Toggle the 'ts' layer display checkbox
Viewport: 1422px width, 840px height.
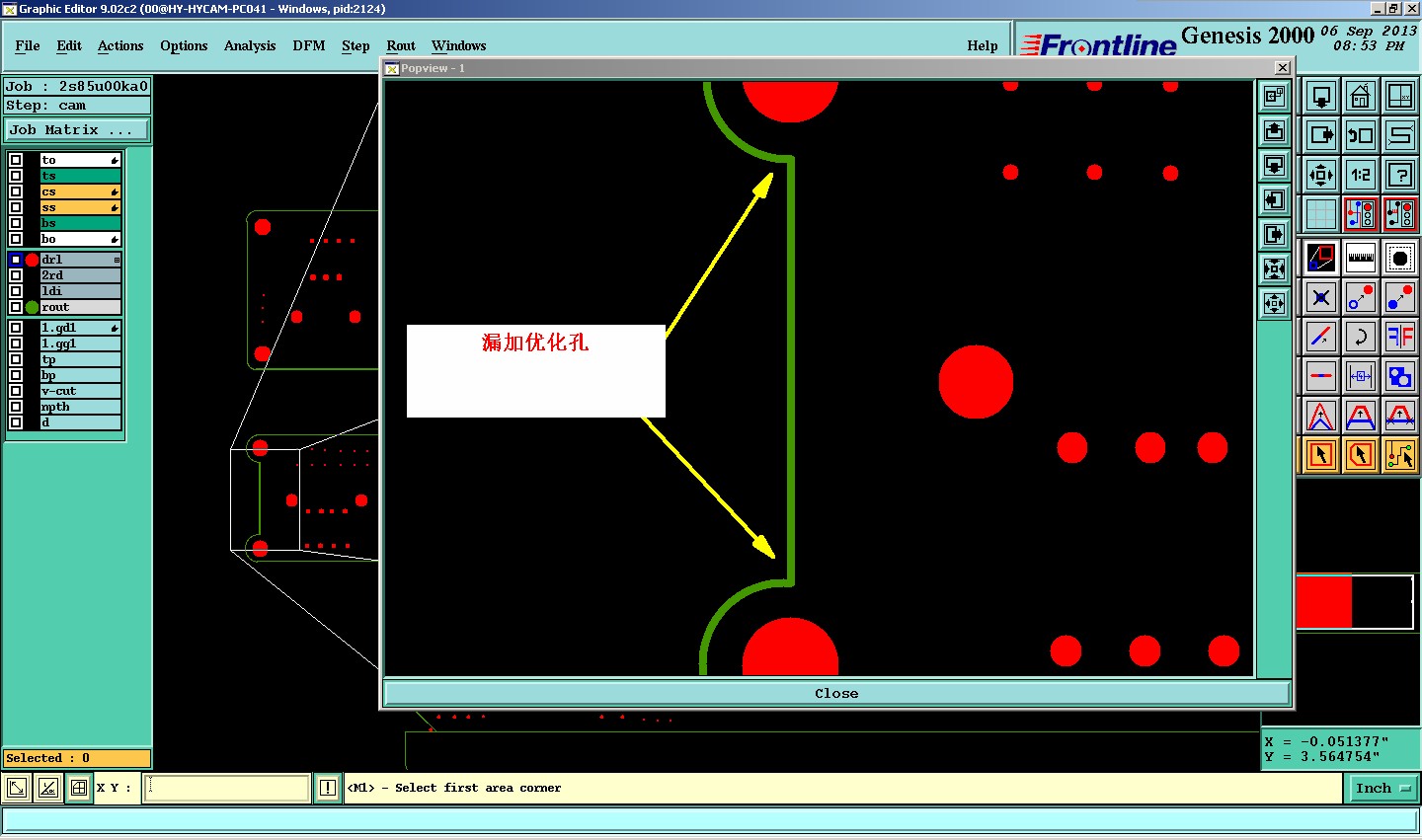(16, 176)
